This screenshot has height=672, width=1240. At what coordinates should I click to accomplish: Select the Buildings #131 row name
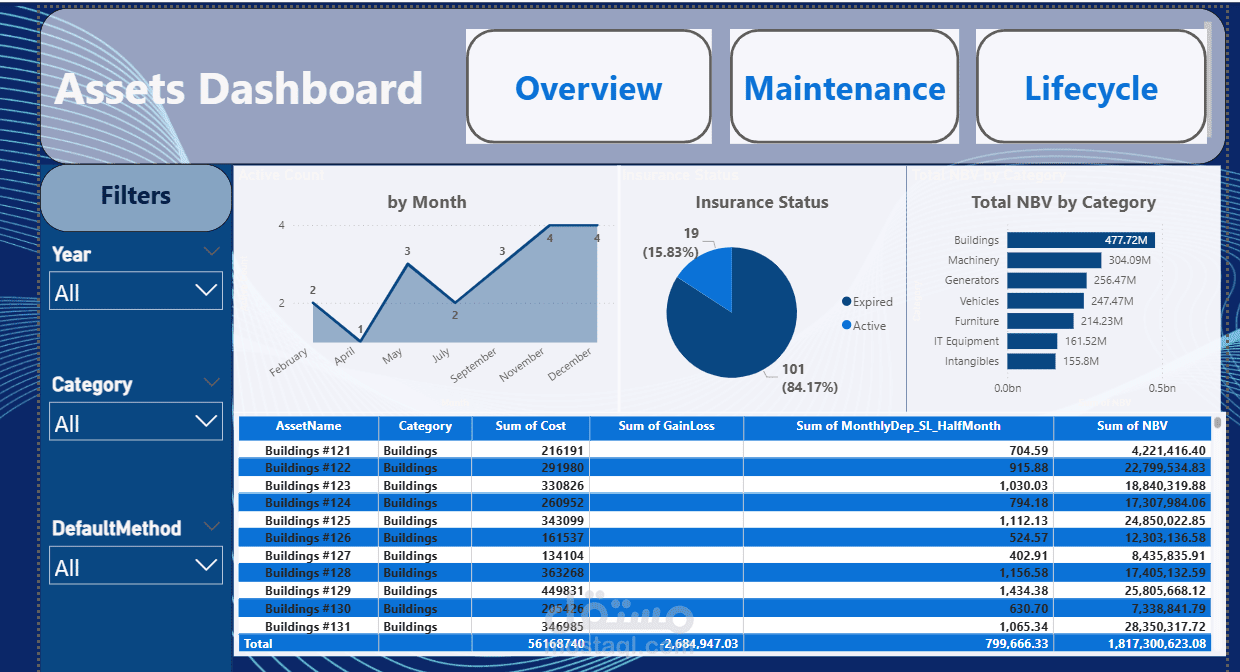coord(308,627)
